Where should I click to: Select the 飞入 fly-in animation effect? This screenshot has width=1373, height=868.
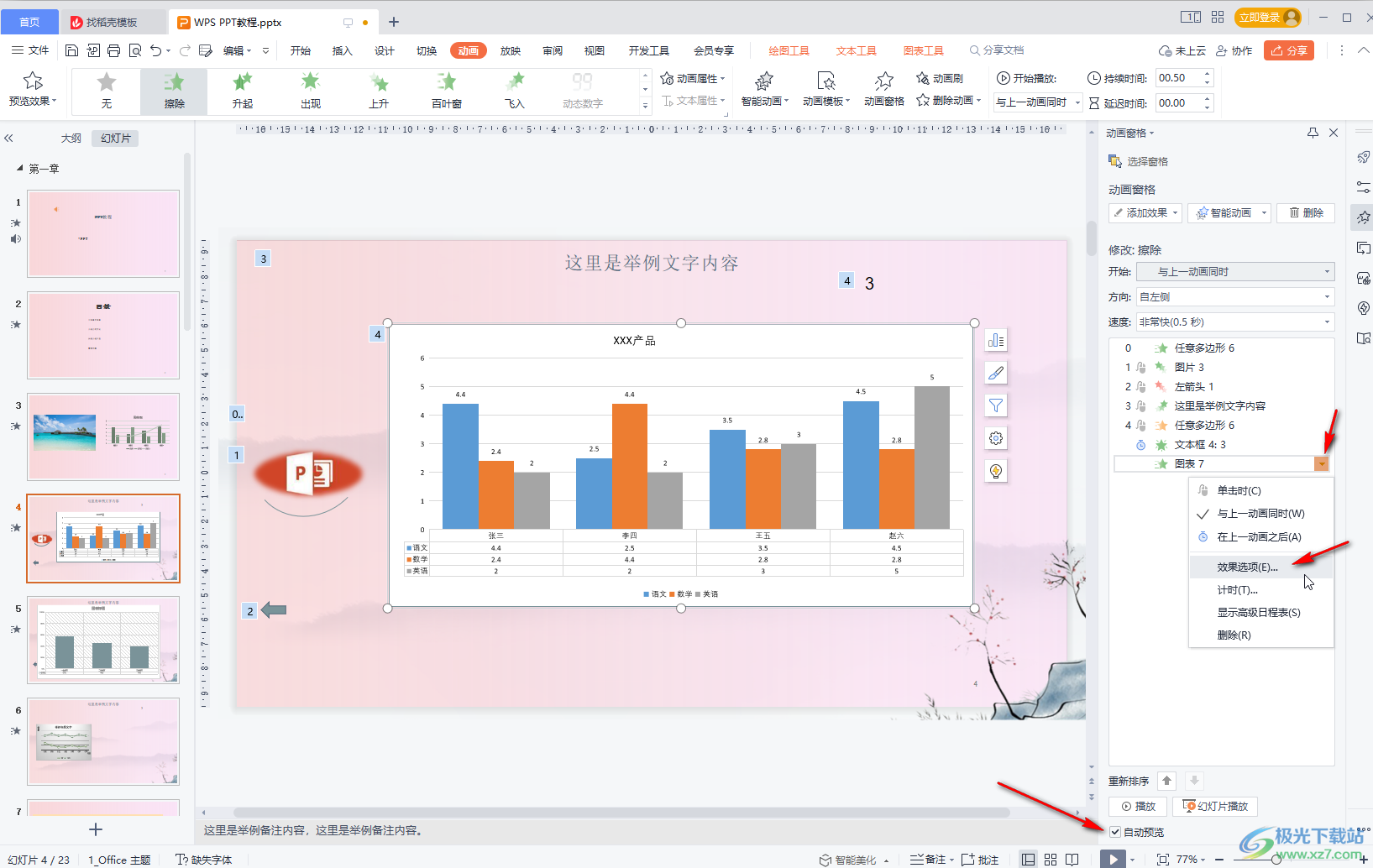(515, 92)
